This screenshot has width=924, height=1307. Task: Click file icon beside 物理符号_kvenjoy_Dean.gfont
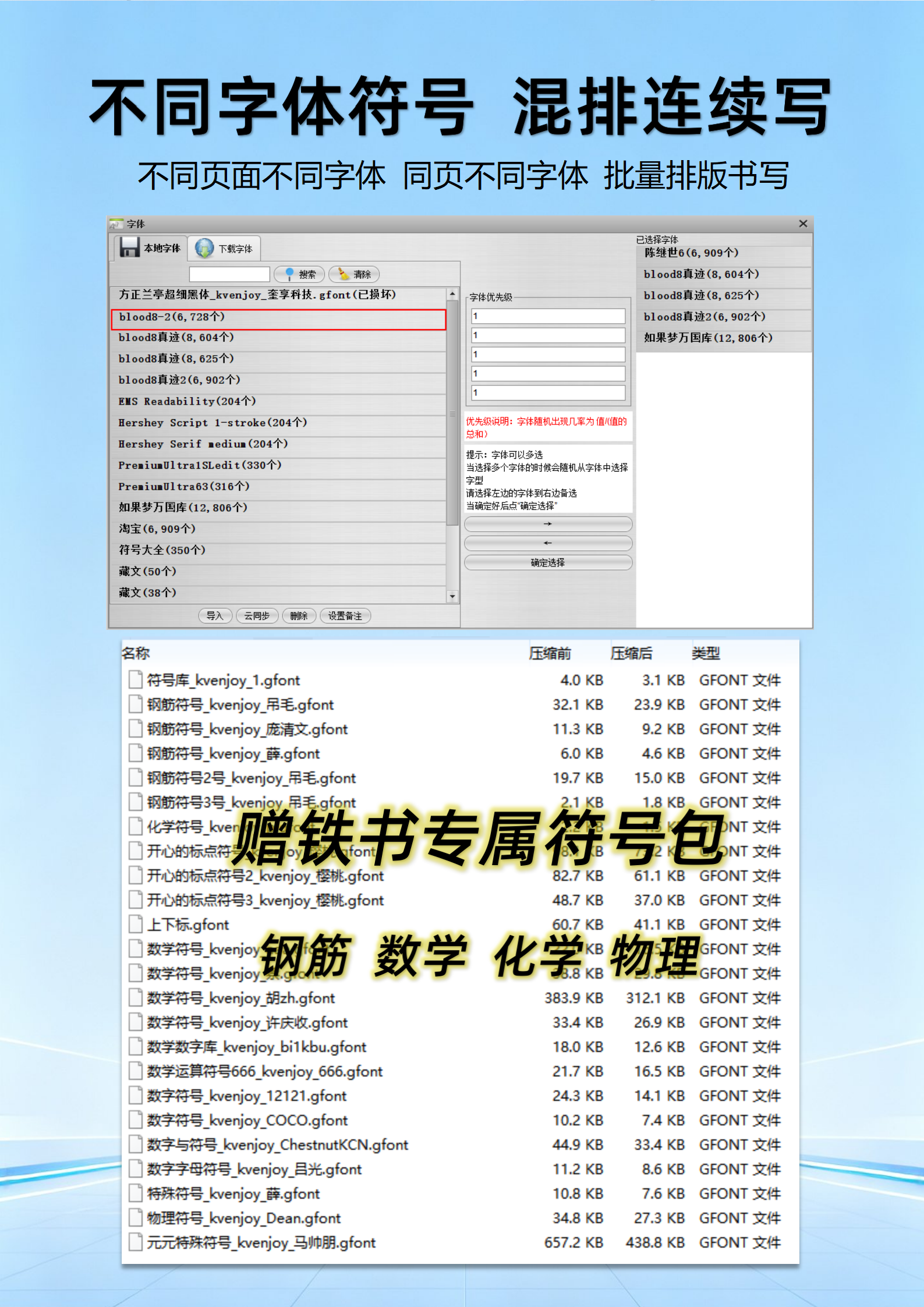(x=136, y=1217)
